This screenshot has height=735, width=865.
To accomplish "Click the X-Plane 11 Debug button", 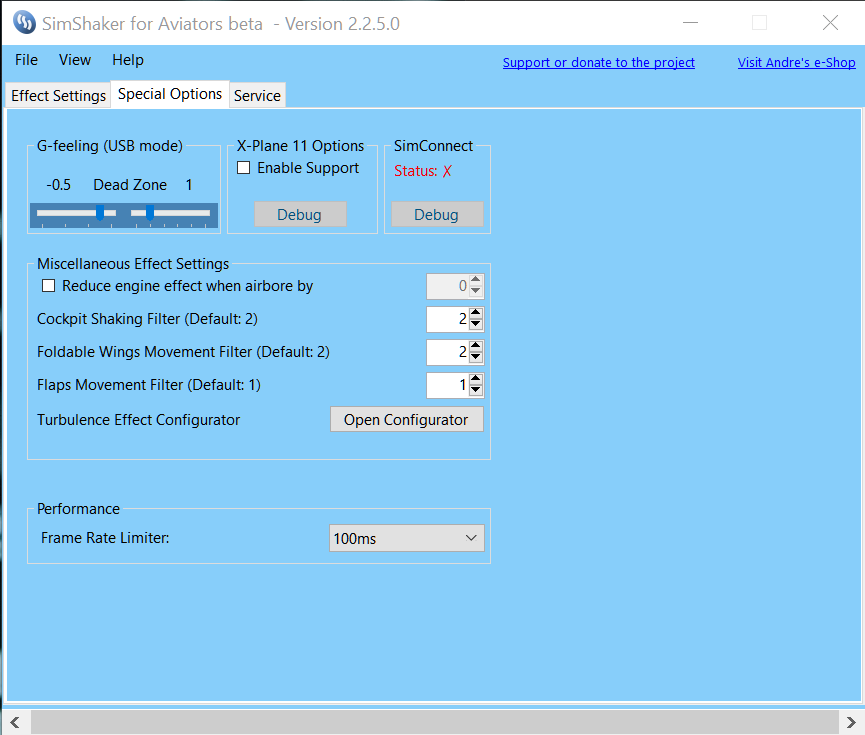I will 300,214.
